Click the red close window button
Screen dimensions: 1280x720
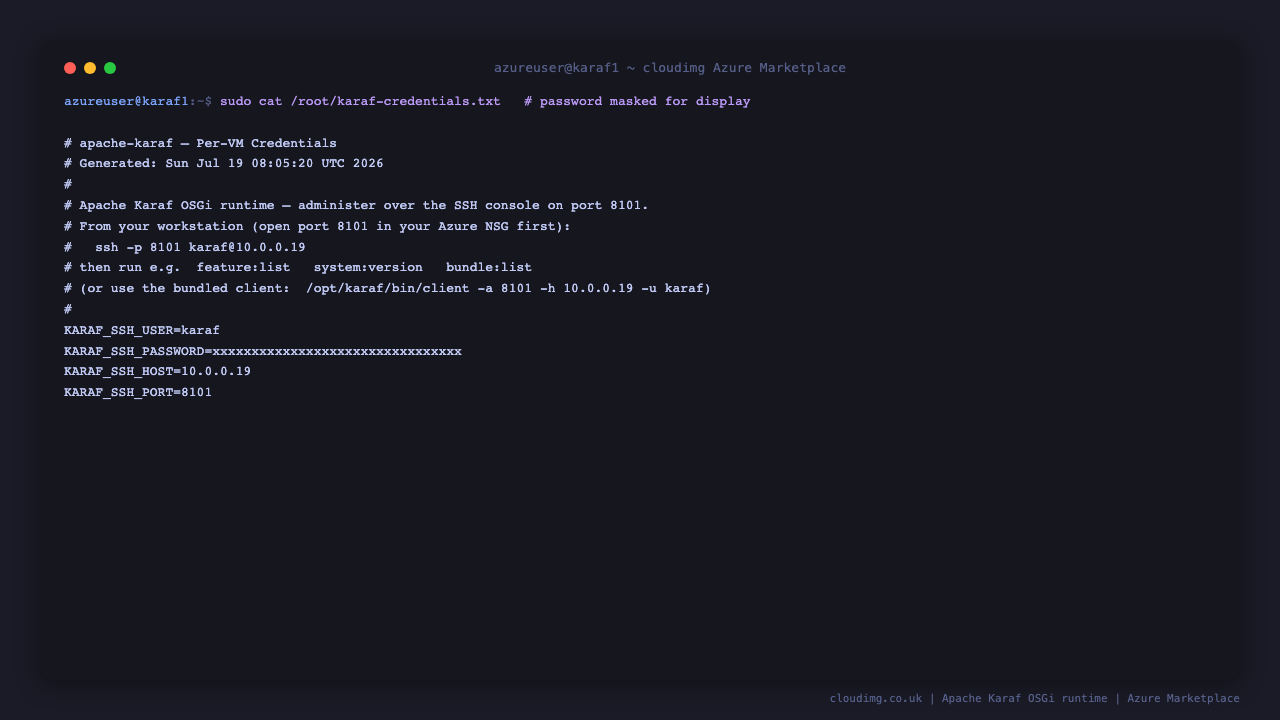click(70, 68)
